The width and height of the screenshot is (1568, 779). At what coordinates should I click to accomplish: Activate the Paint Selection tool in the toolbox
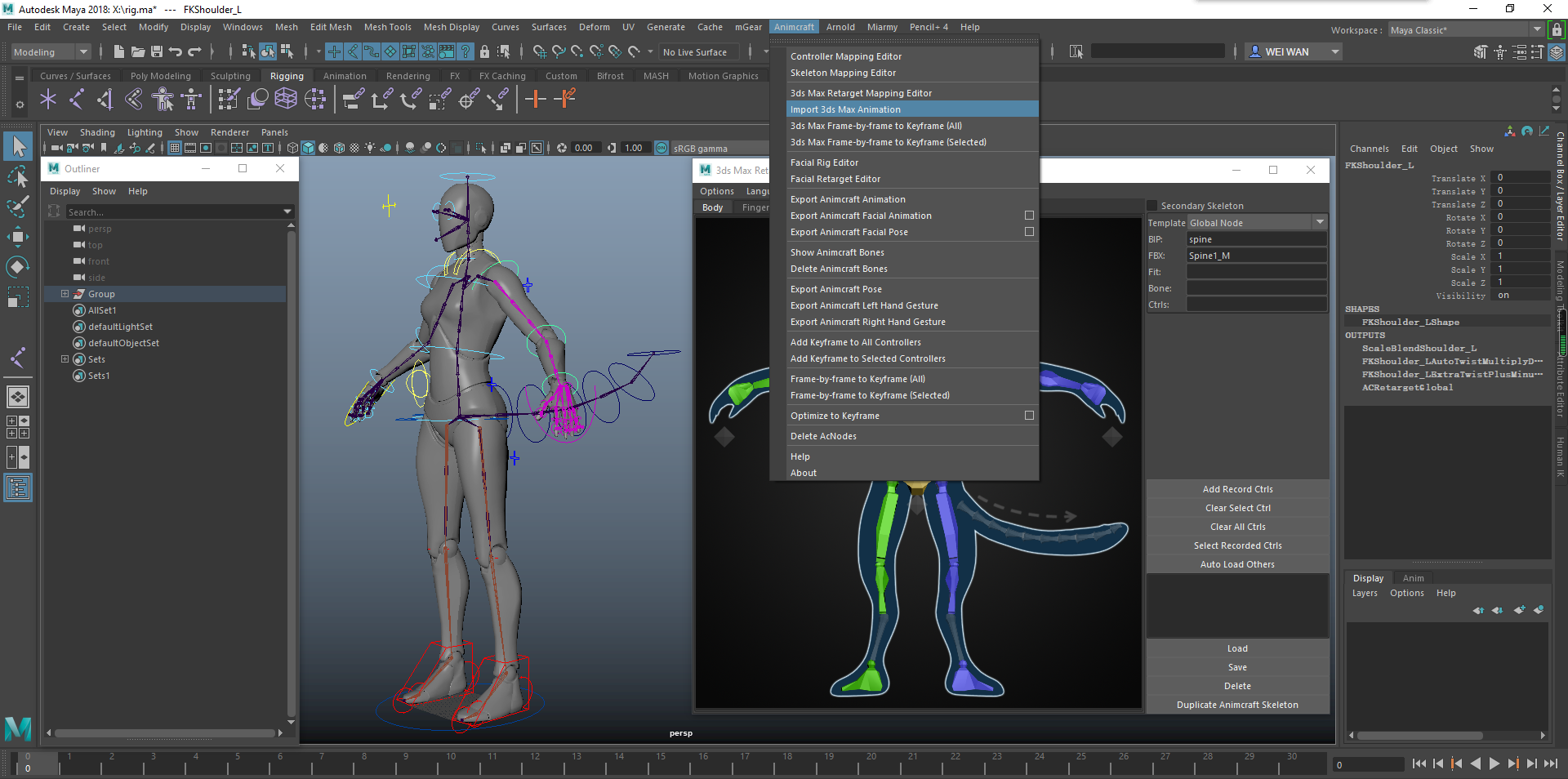18,206
